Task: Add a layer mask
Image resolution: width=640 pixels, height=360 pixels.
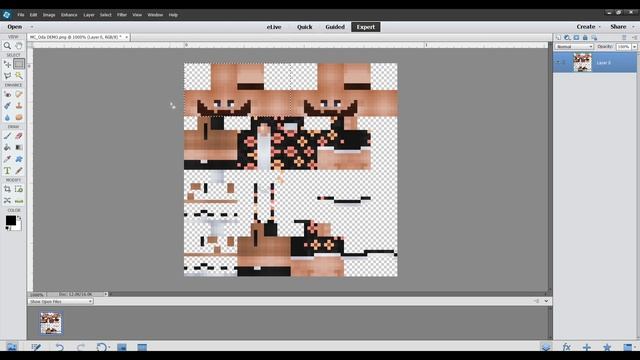Action: [576, 38]
